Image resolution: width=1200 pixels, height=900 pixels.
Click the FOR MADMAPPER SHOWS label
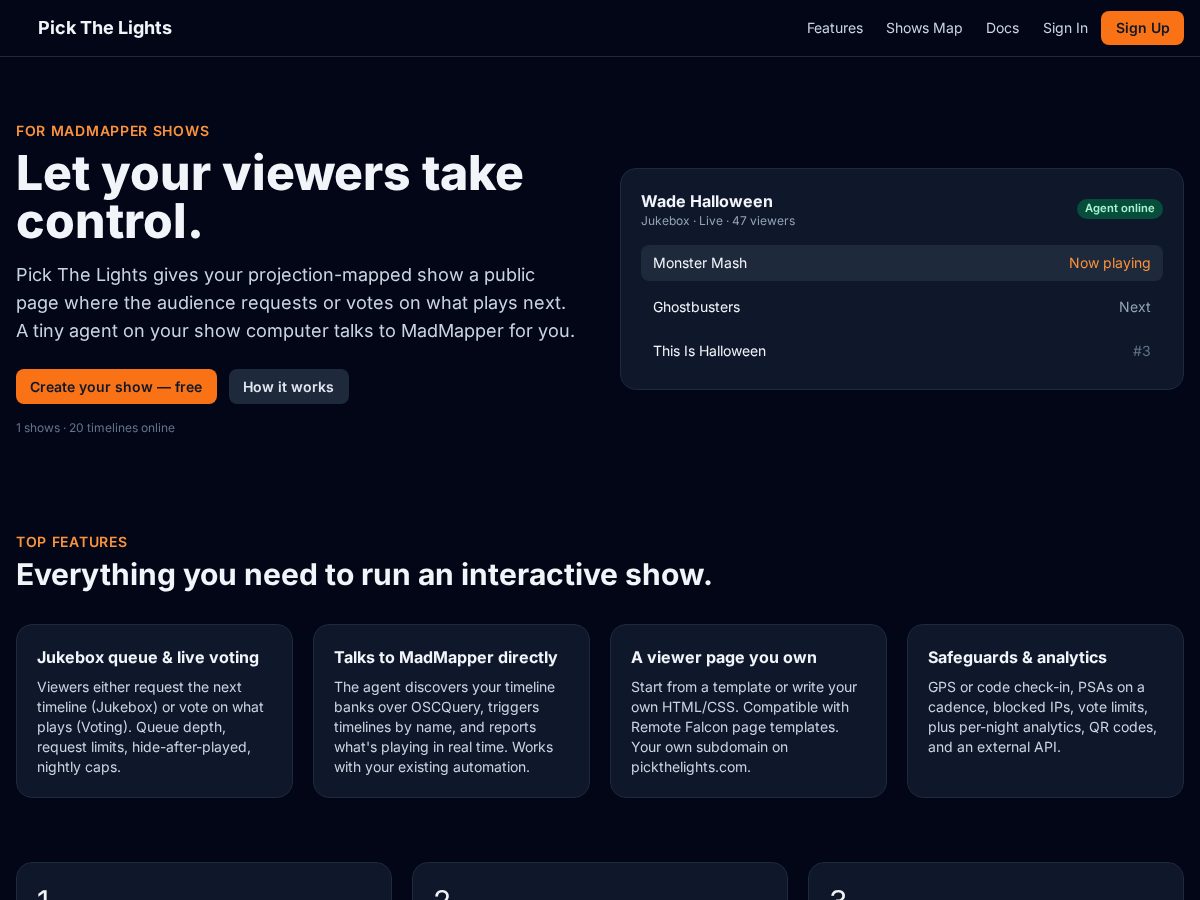tap(113, 131)
